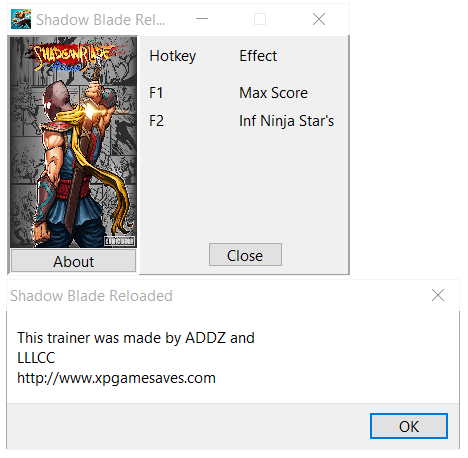Click the Effect column header
This screenshot has height=458, width=468.
point(258,56)
